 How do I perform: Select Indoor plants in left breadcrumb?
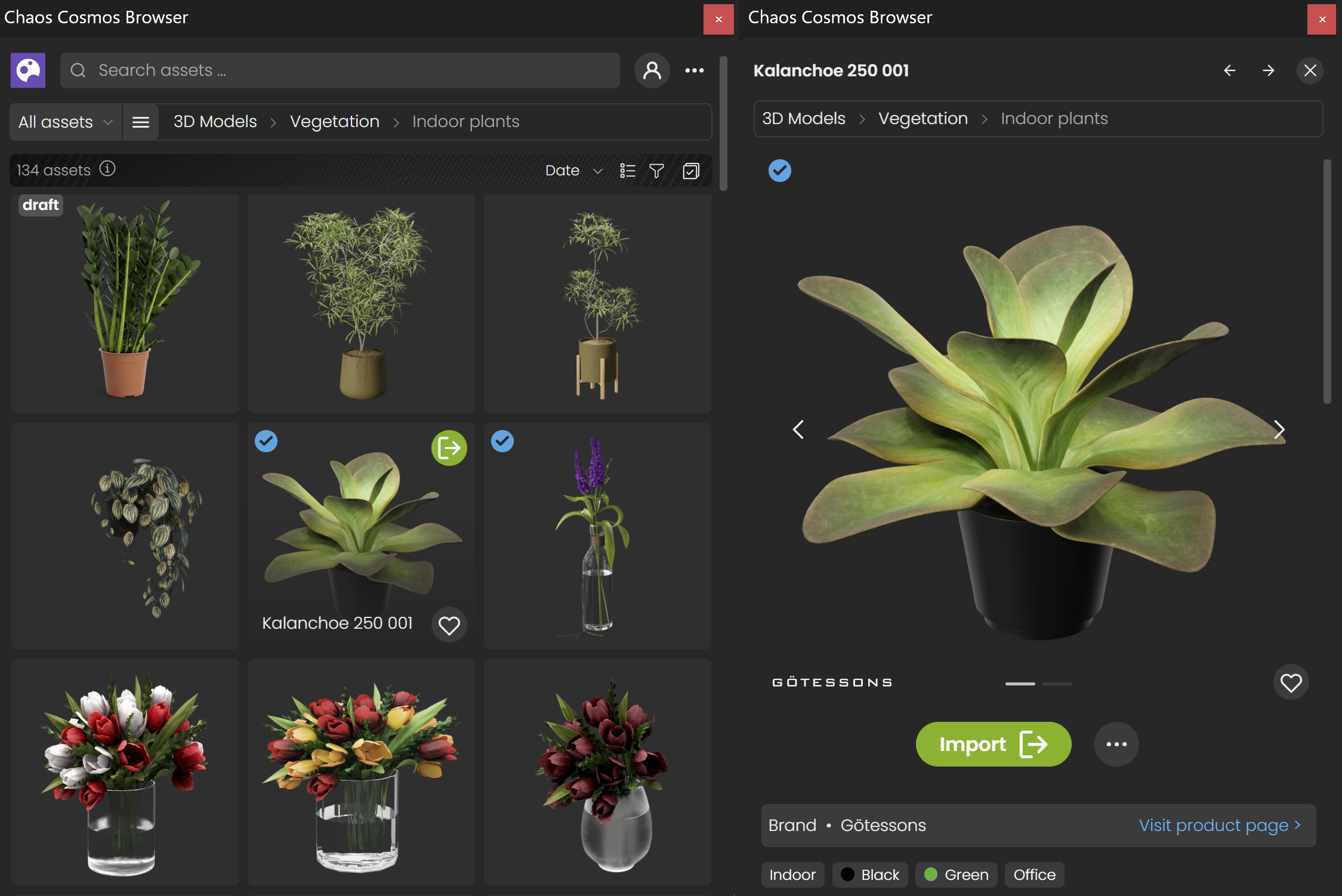pyautogui.click(x=465, y=122)
